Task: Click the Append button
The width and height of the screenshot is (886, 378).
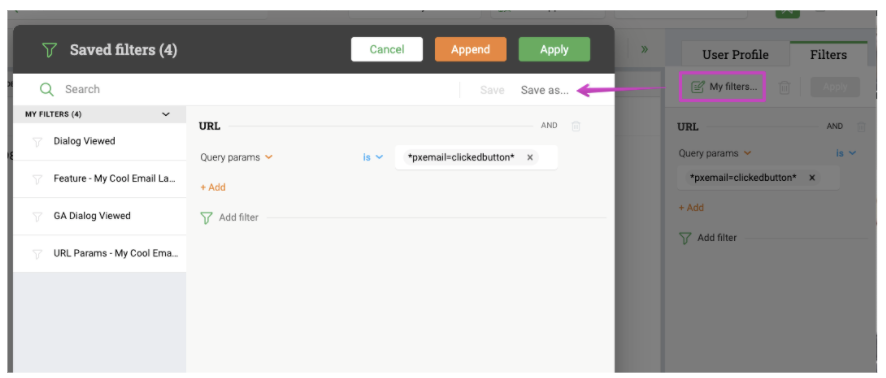Action: (x=471, y=50)
